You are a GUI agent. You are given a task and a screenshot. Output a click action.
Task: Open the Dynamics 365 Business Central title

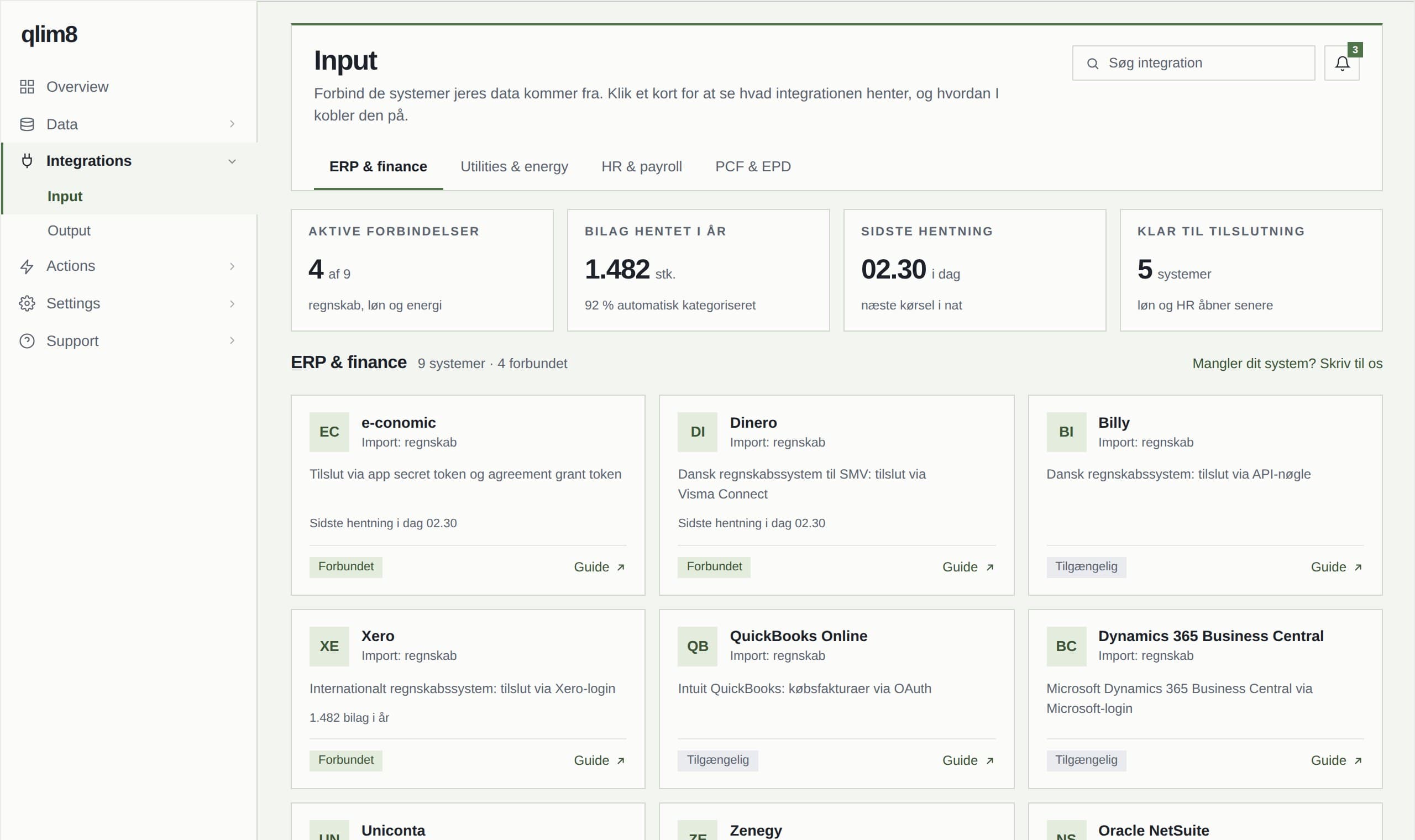pyautogui.click(x=1210, y=636)
